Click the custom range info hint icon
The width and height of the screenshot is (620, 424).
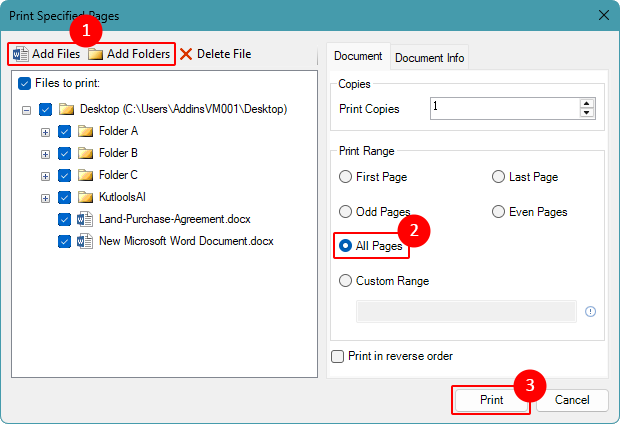[590, 312]
